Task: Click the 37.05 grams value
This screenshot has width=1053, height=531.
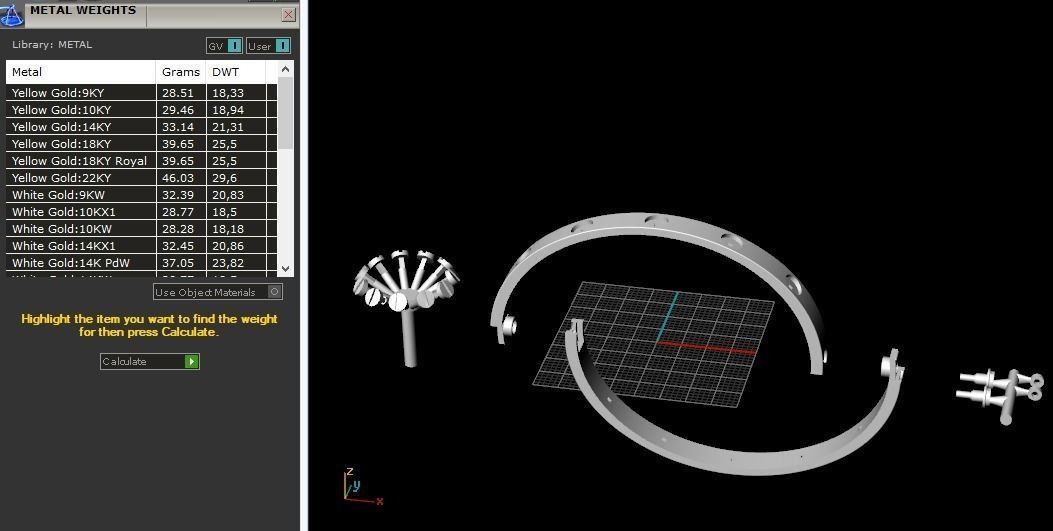Action: pyautogui.click(x=177, y=262)
